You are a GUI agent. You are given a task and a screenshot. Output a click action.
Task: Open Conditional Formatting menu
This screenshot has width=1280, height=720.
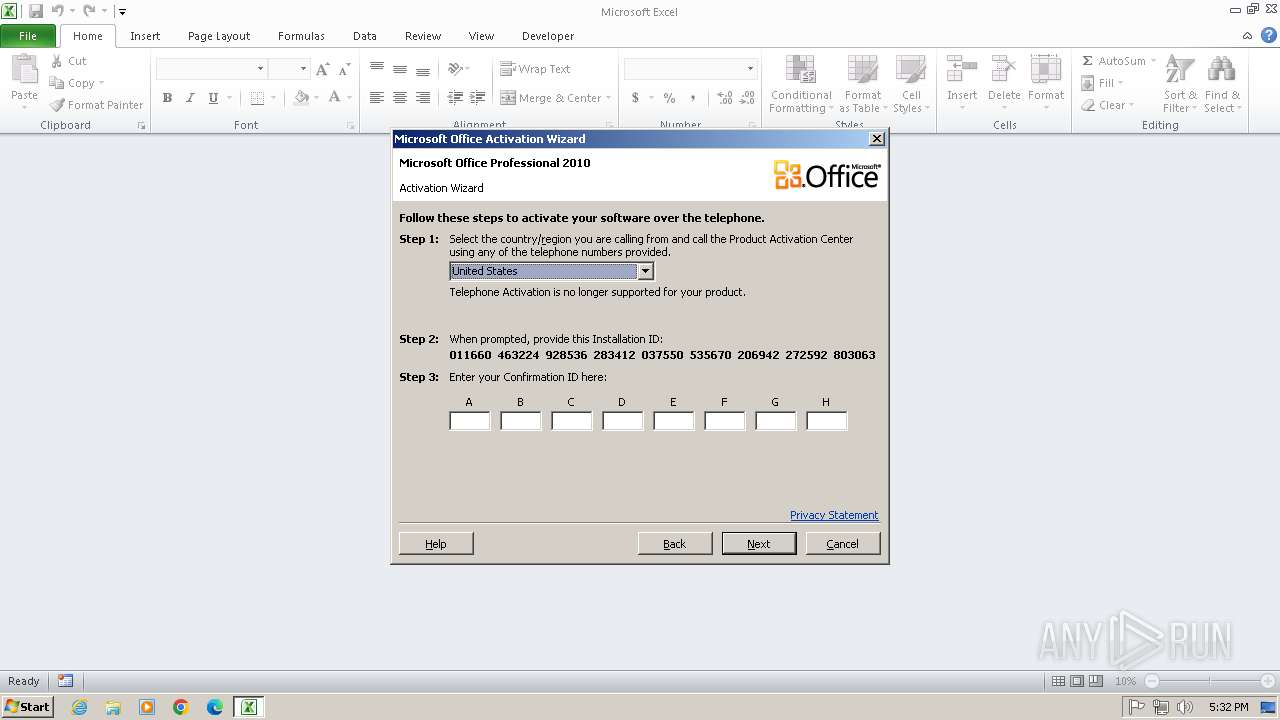tap(801, 85)
